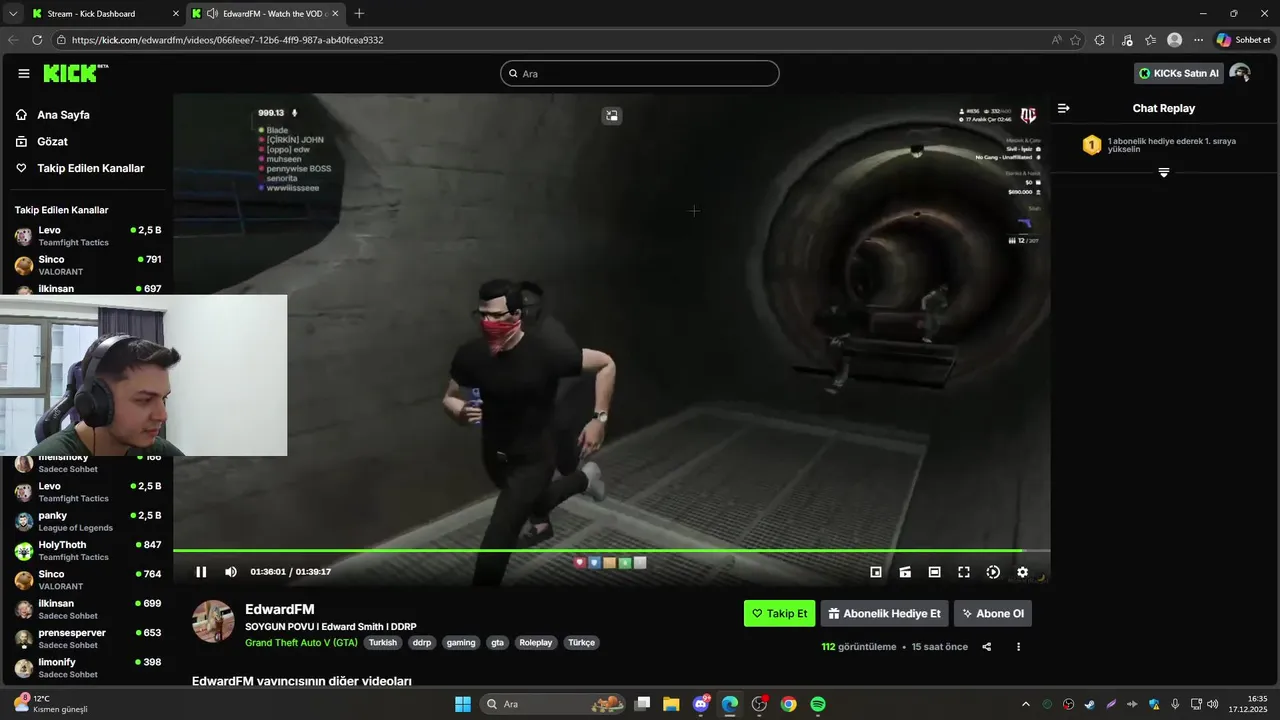Click the EdwardFM channel avatar

pos(213,622)
